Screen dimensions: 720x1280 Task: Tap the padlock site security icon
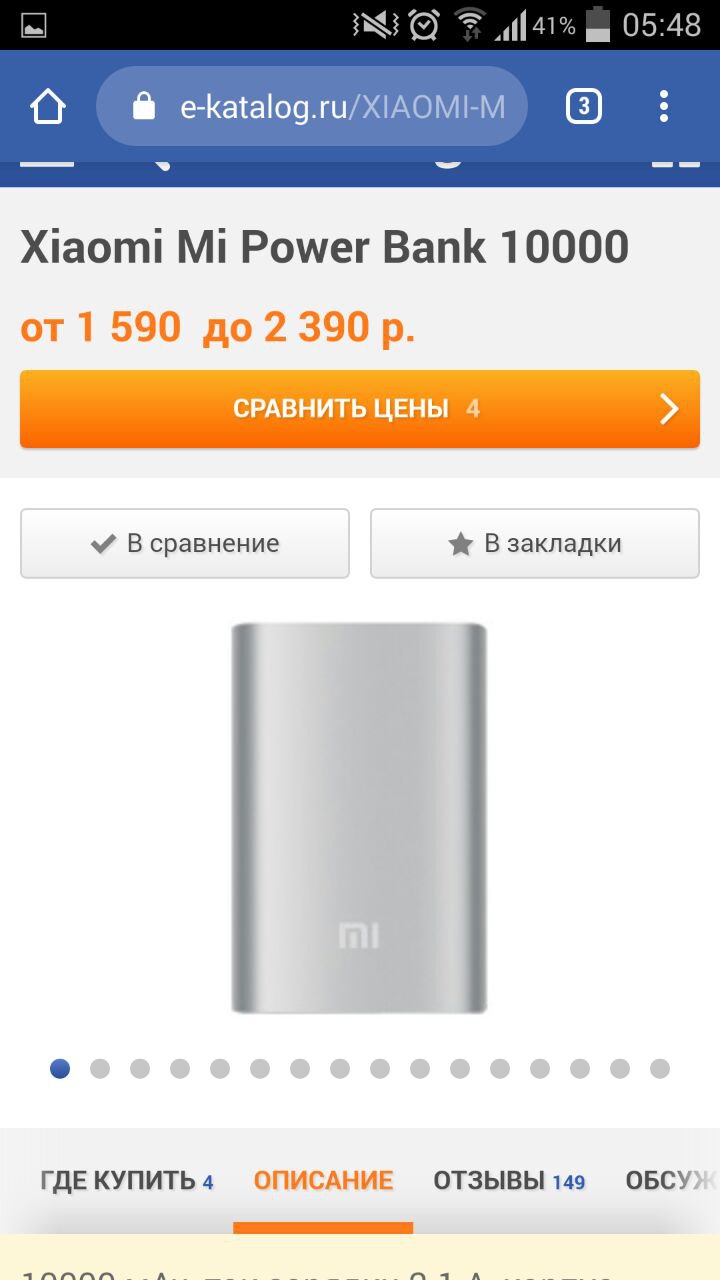click(144, 106)
